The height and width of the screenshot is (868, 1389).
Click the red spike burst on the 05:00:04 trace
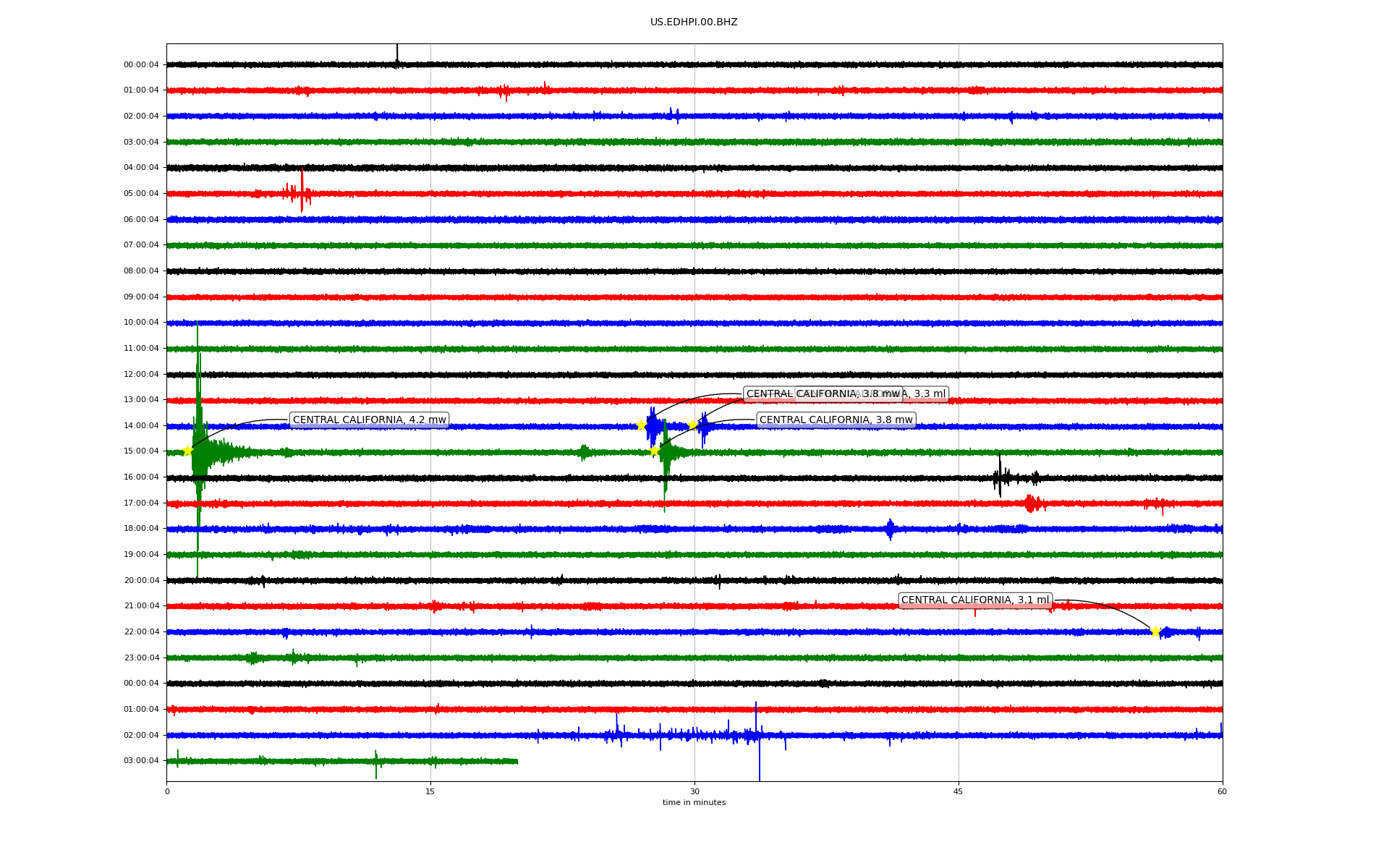click(x=301, y=192)
